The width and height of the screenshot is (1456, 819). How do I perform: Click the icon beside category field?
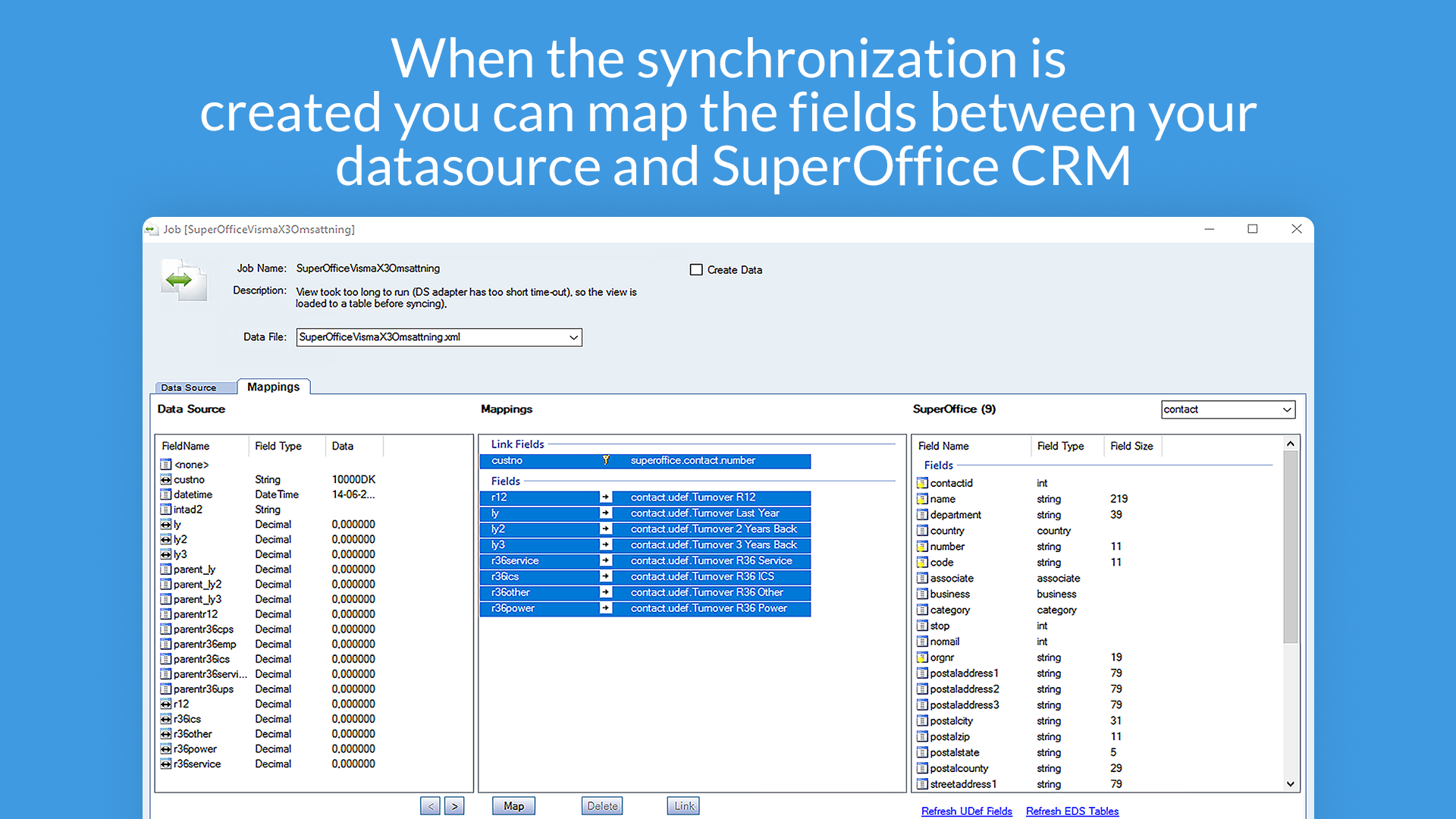[x=922, y=610]
